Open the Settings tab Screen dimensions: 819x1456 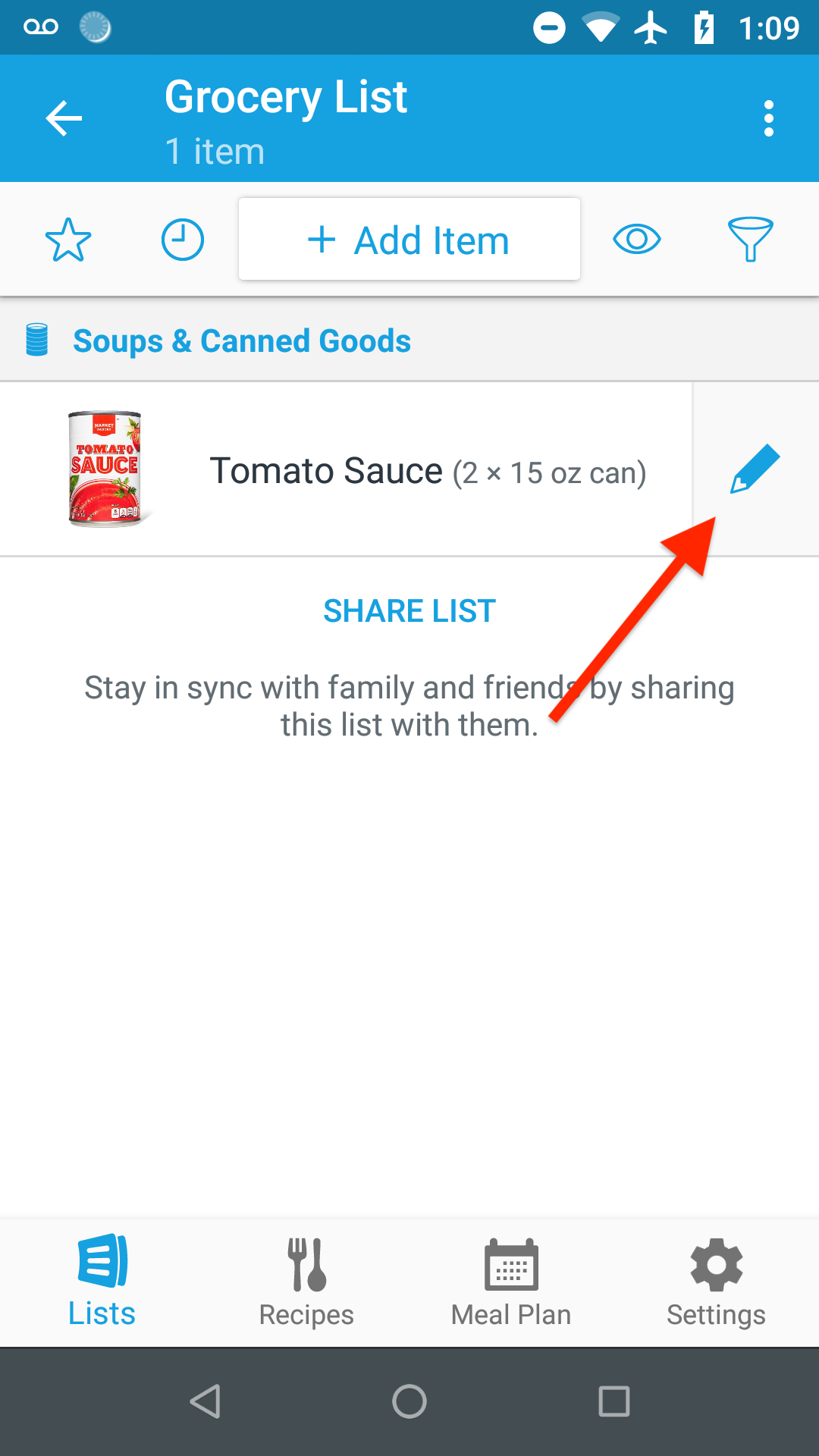(x=716, y=1280)
